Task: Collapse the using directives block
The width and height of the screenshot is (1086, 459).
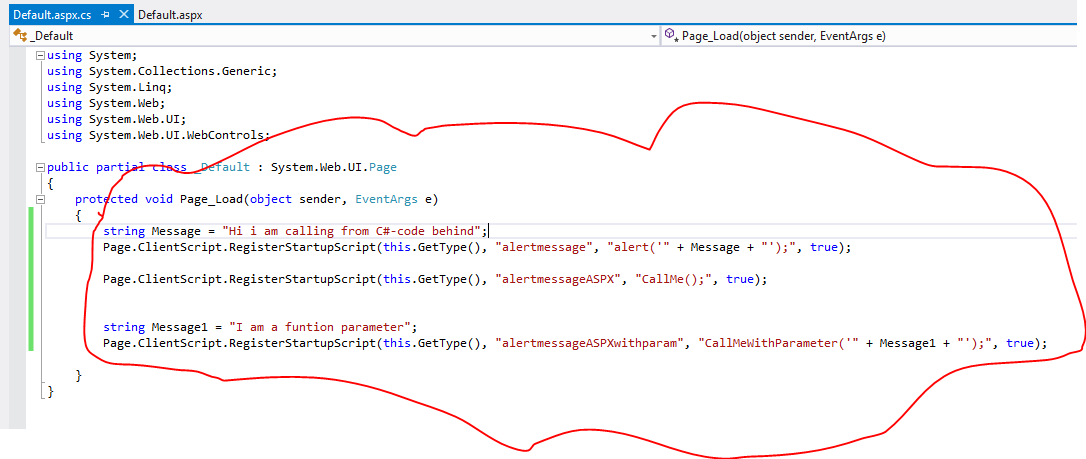Action: [40, 55]
